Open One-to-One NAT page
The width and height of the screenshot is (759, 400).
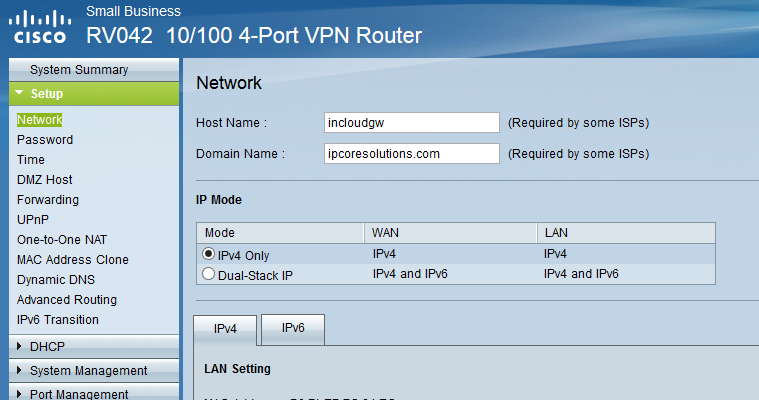[62, 240]
